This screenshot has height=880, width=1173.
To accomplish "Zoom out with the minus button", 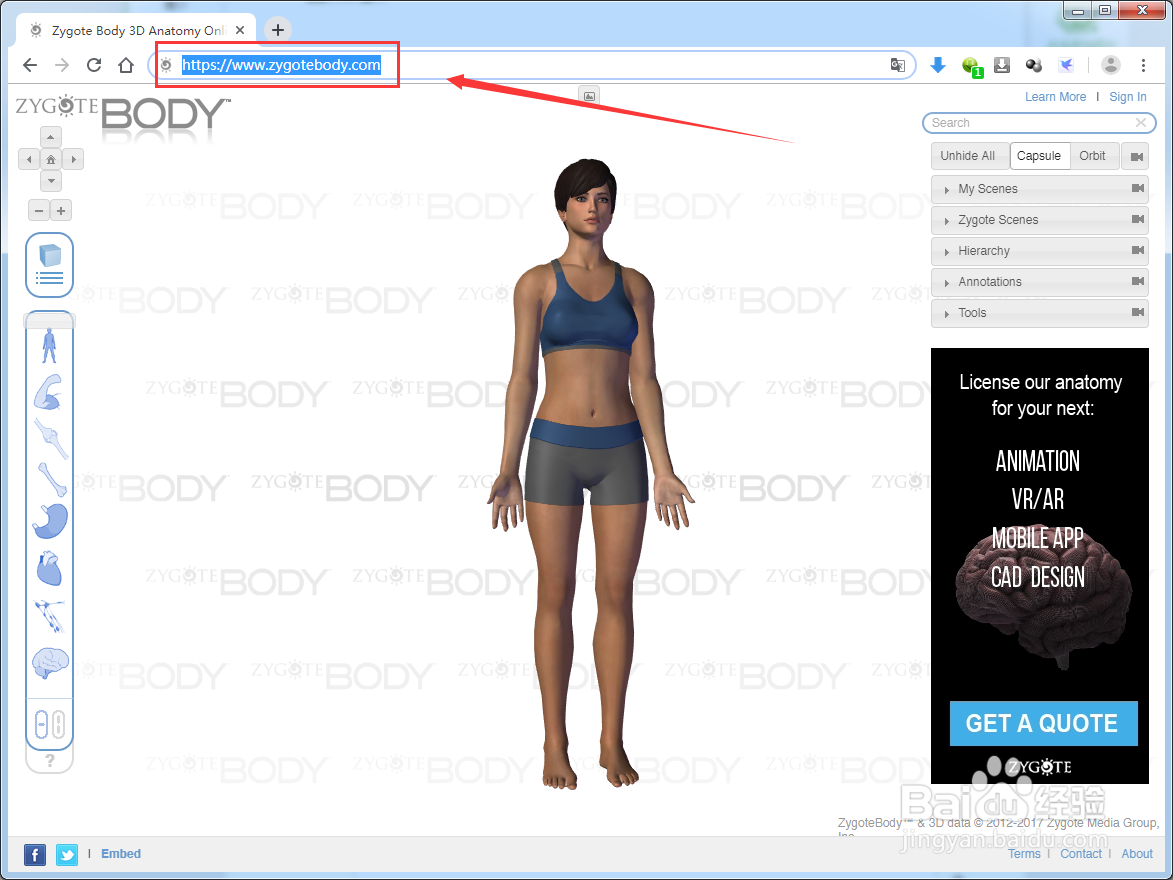I will [39, 210].
